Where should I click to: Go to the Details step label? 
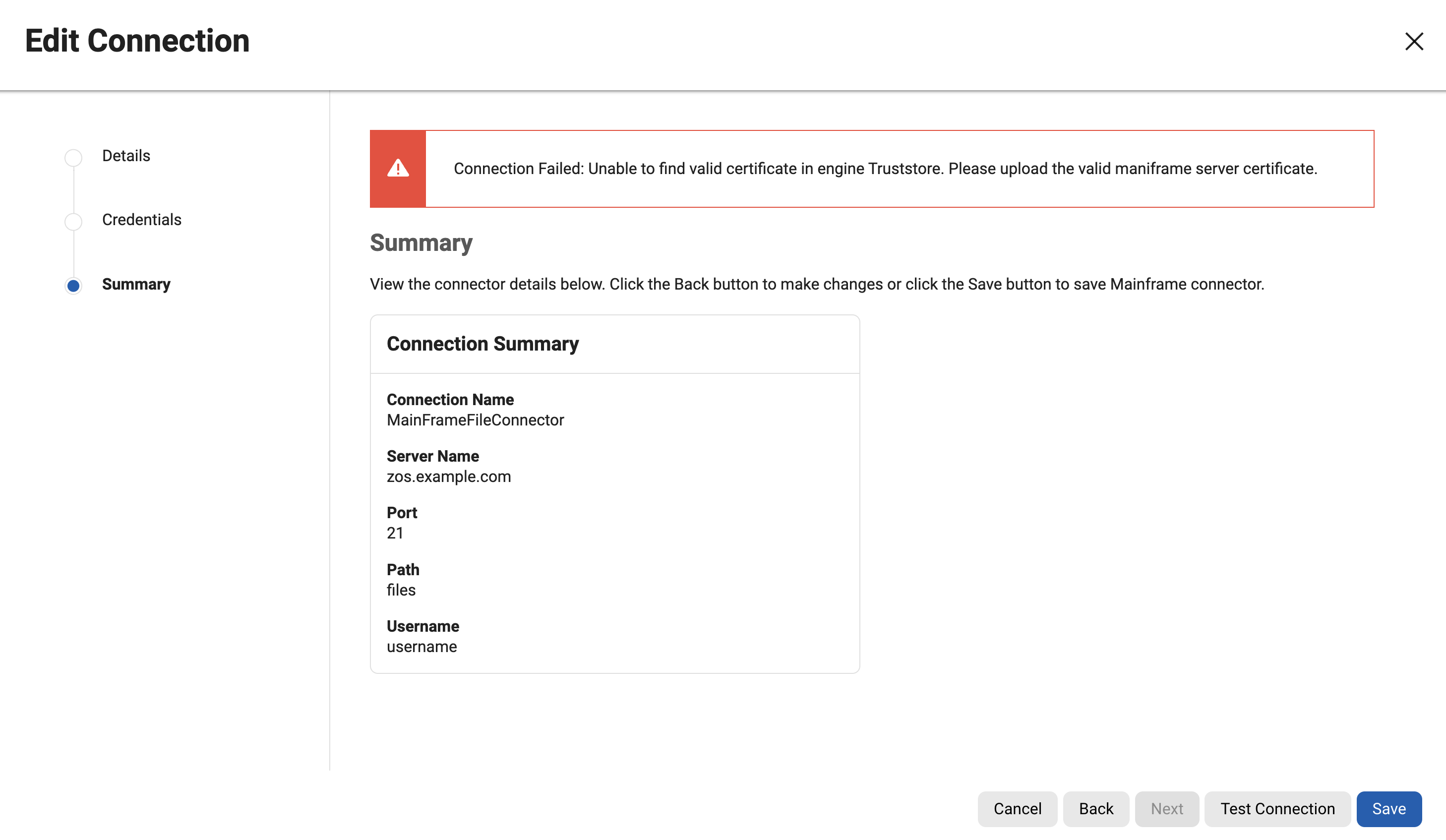pyautogui.click(x=125, y=156)
